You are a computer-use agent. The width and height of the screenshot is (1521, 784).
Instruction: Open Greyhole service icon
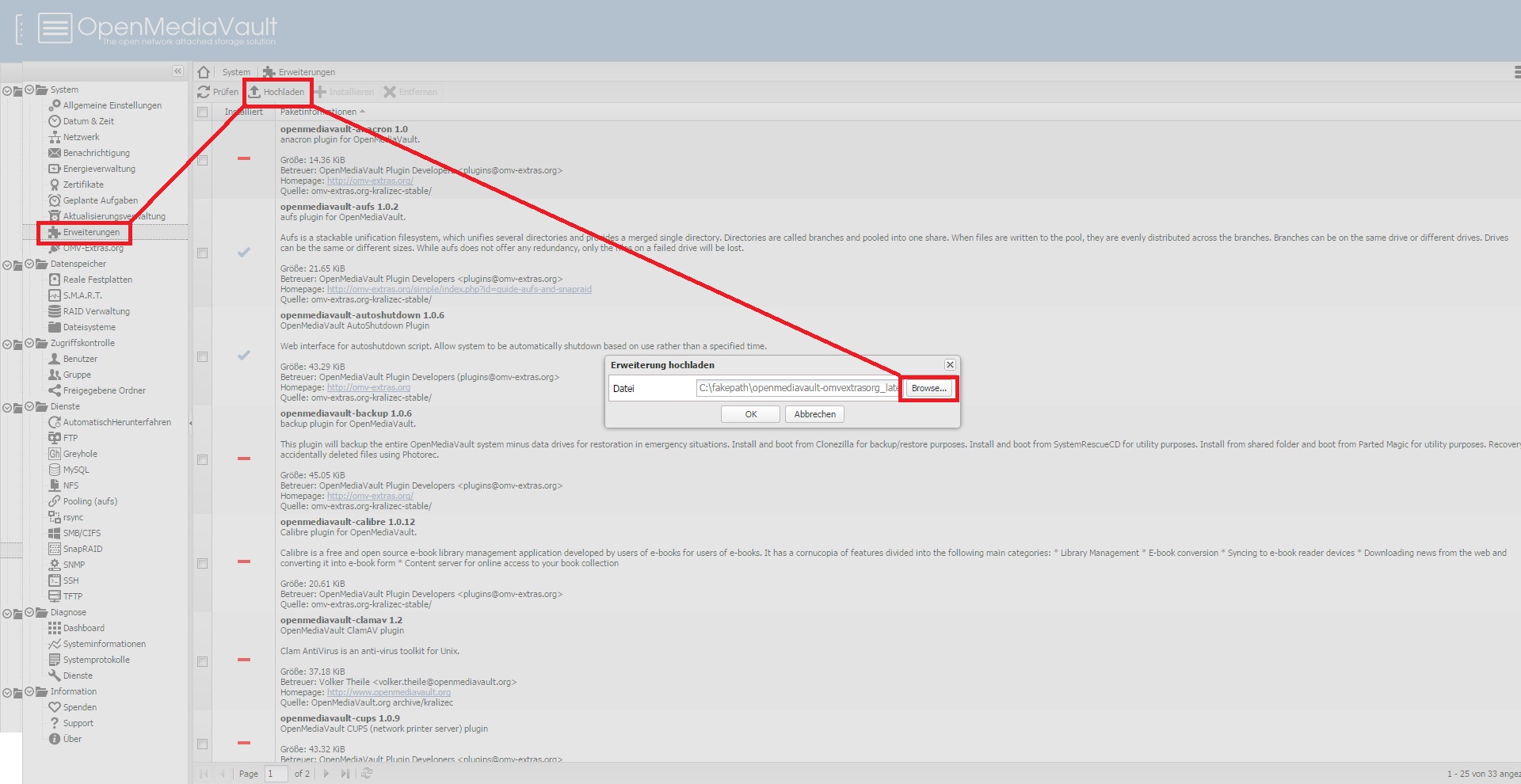55,454
